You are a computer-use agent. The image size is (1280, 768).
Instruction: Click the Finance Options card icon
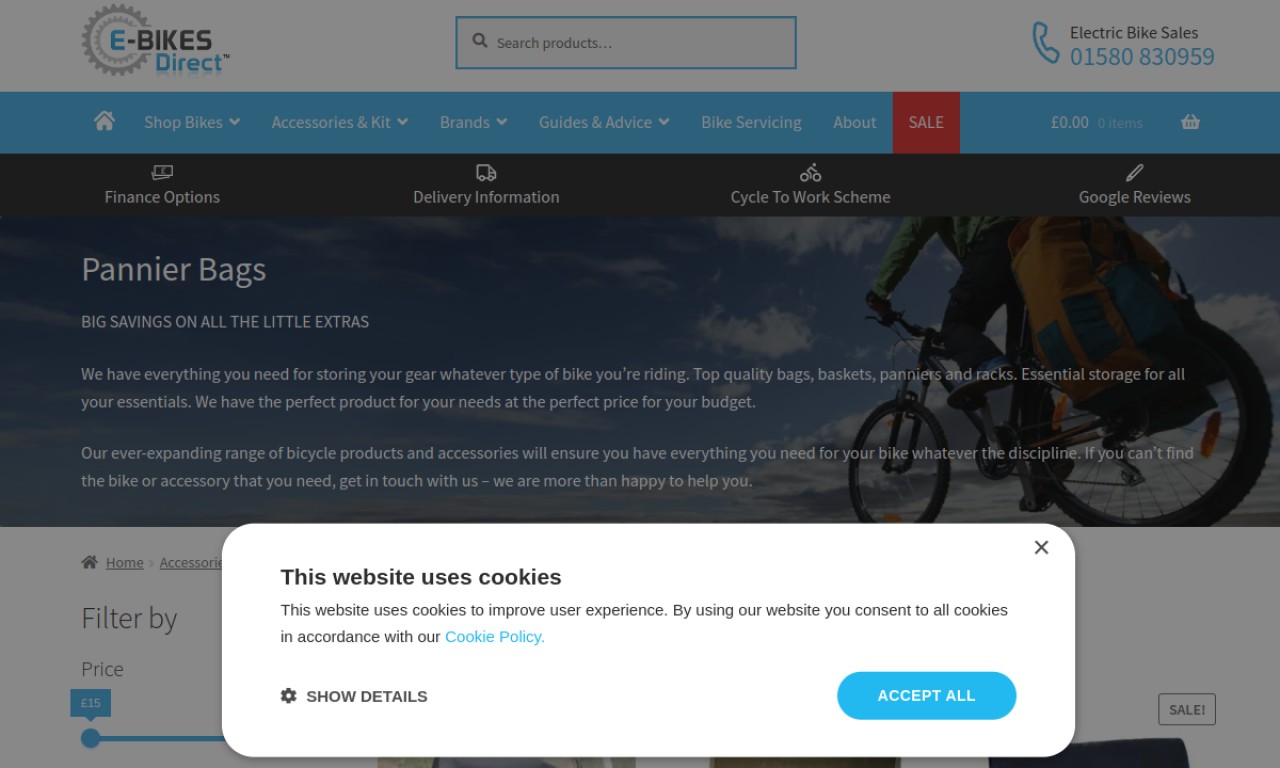[x=162, y=172]
